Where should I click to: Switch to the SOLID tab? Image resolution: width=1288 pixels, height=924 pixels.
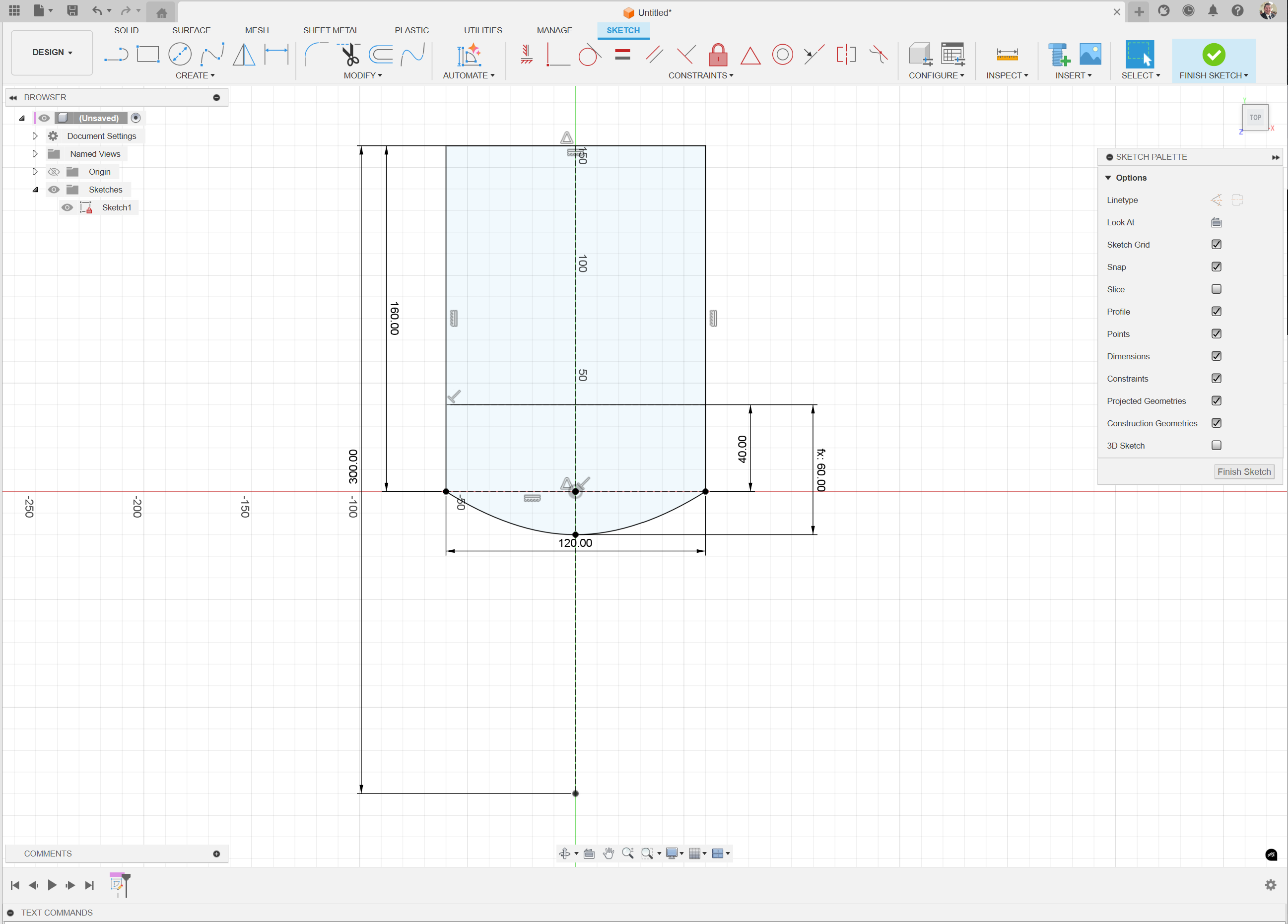click(x=126, y=30)
